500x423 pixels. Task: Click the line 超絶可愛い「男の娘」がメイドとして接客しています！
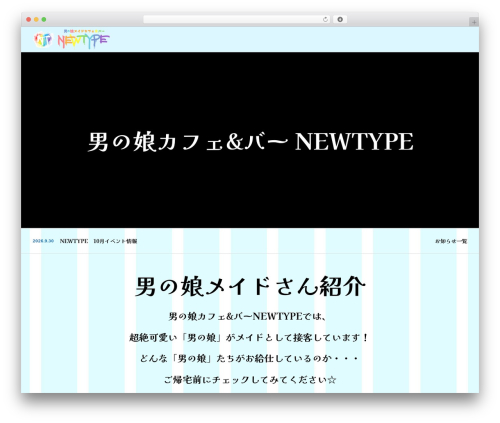(x=249, y=337)
